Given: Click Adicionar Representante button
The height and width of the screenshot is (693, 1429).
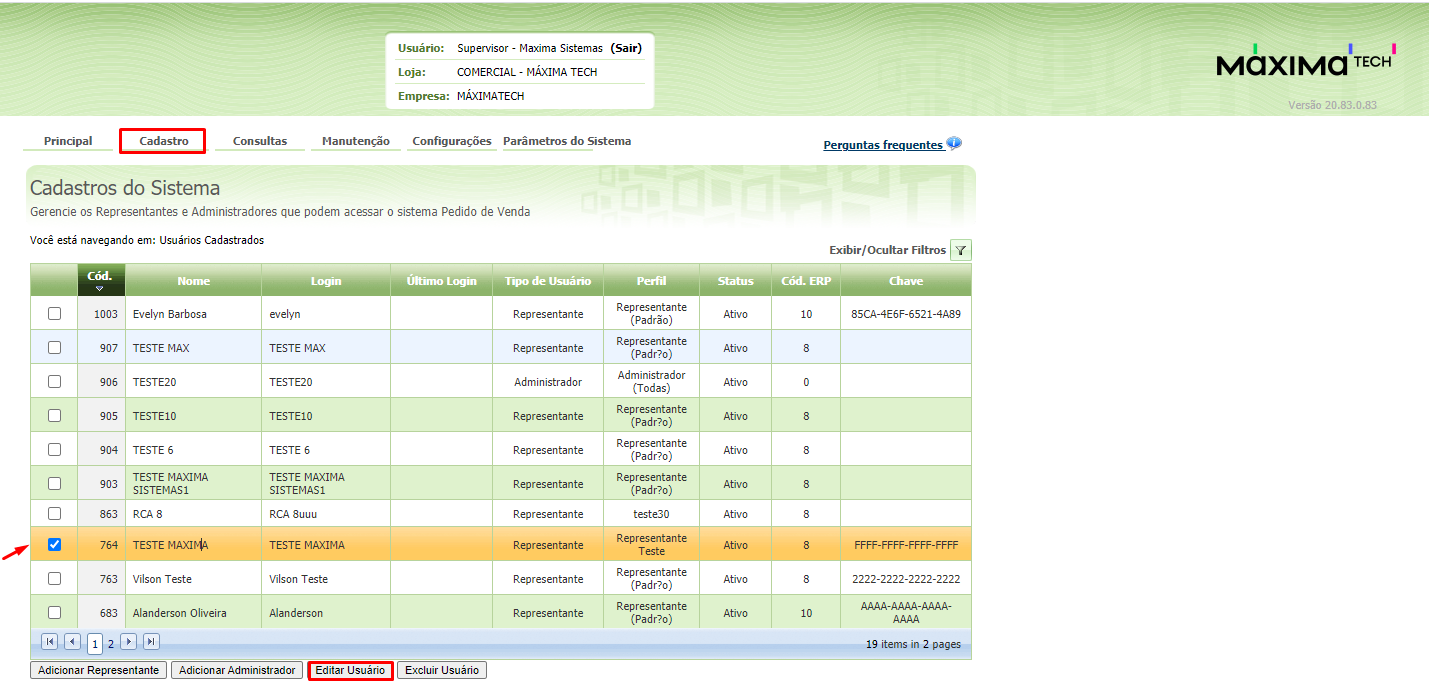Looking at the screenshot, I should click(98, 670).
